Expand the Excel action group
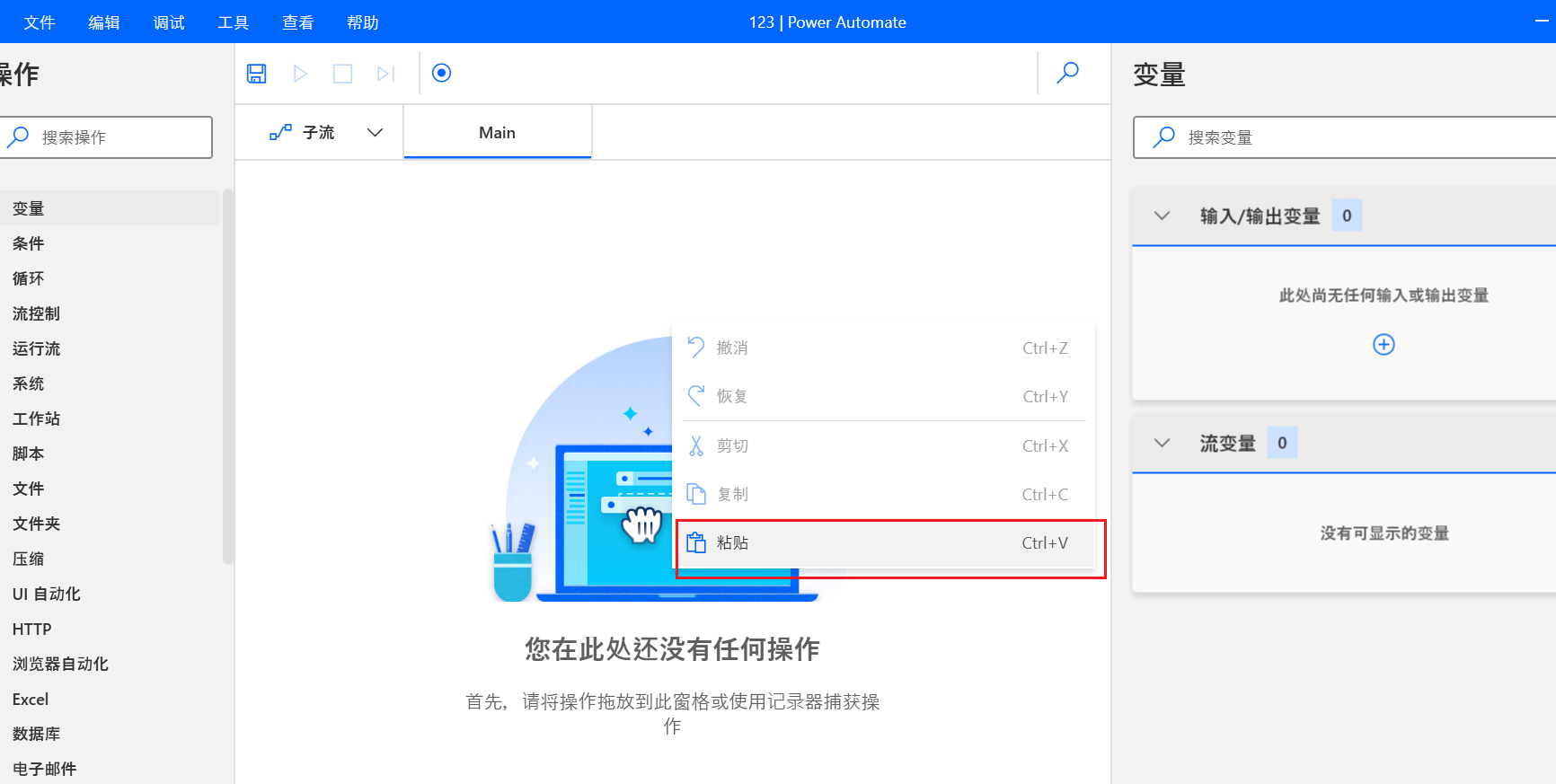Viewport: 1556px width, 784px height. pos(110,699)
